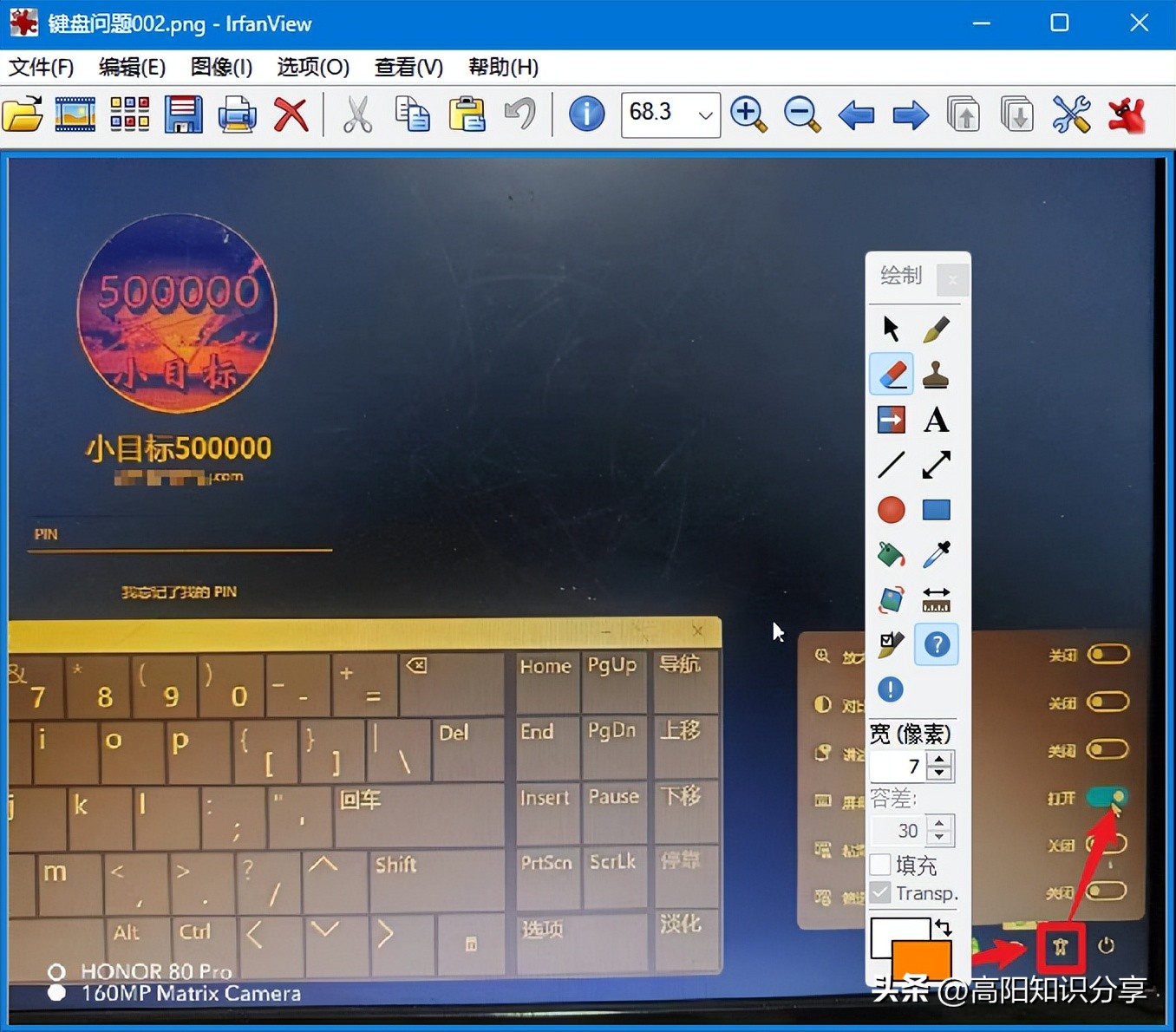This screenshot has height=1032, width=1176.
Task: Click the blue exclamation about icon
Action: (x=891, y=689)
